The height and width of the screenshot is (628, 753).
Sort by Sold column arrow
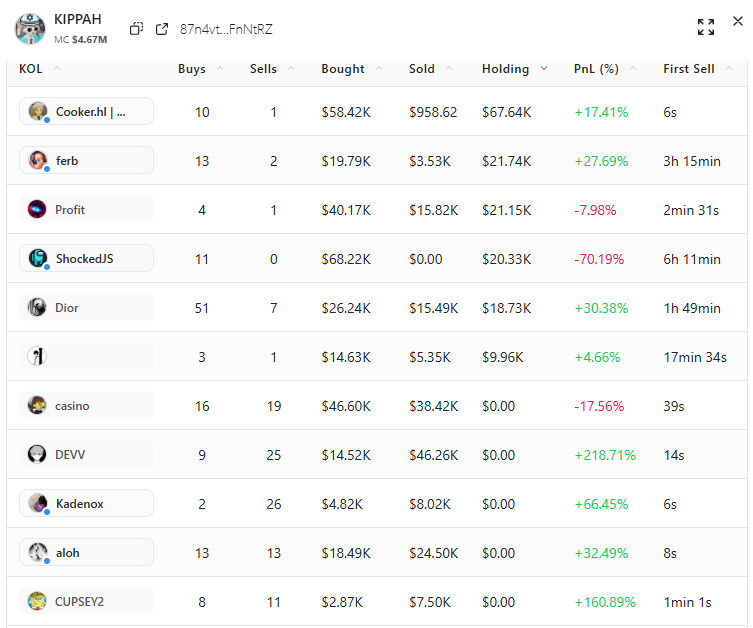449,69
